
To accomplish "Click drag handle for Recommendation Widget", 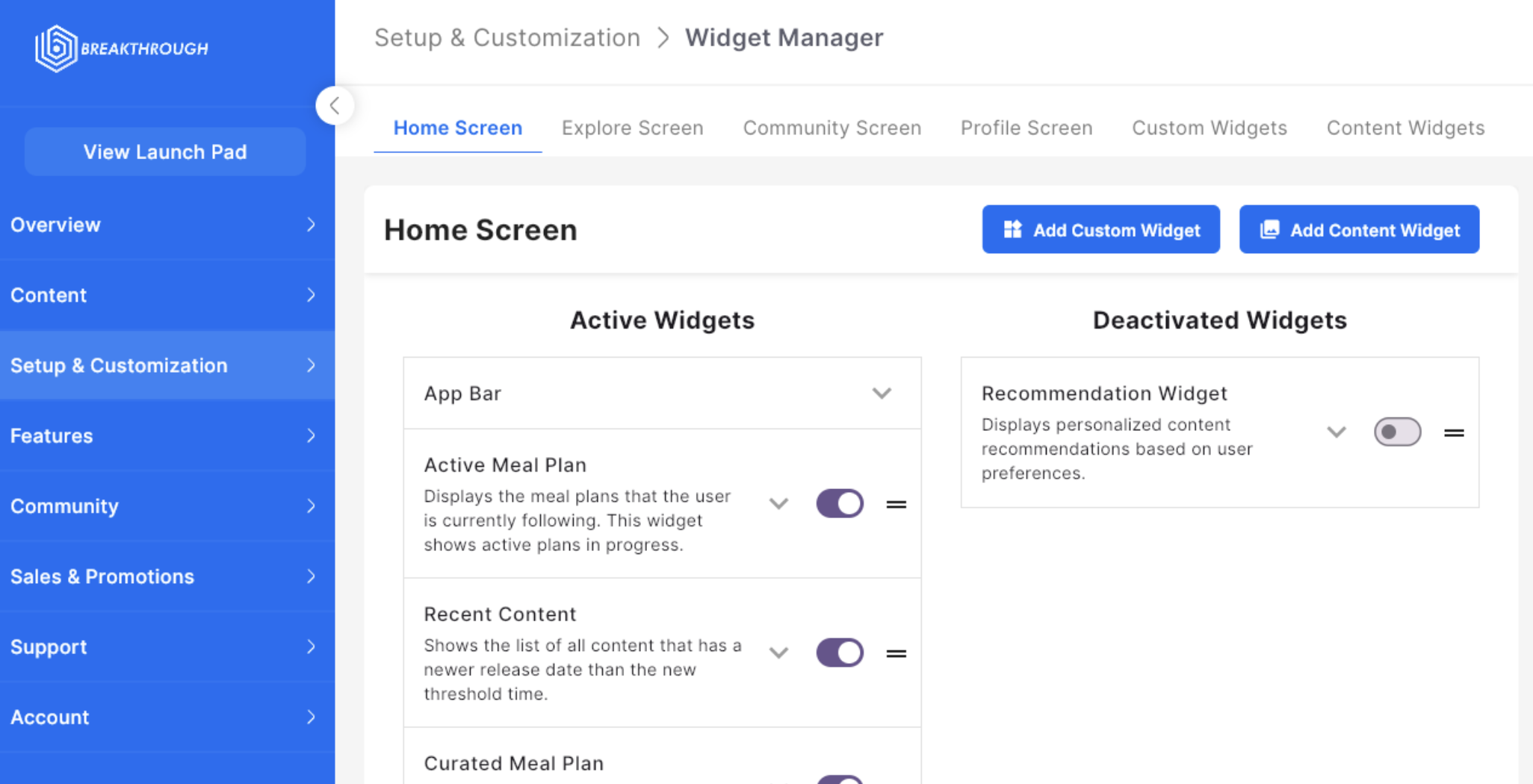I will [1453, 432].
